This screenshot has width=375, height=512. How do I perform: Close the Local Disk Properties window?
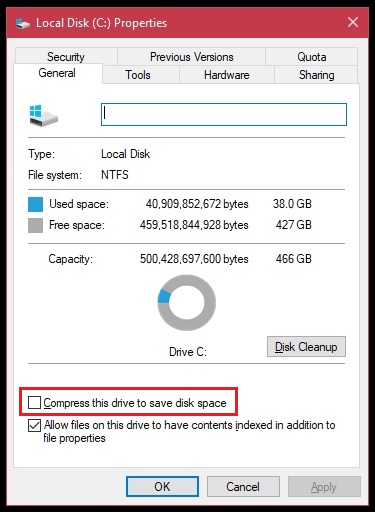(x=353, y=23)
